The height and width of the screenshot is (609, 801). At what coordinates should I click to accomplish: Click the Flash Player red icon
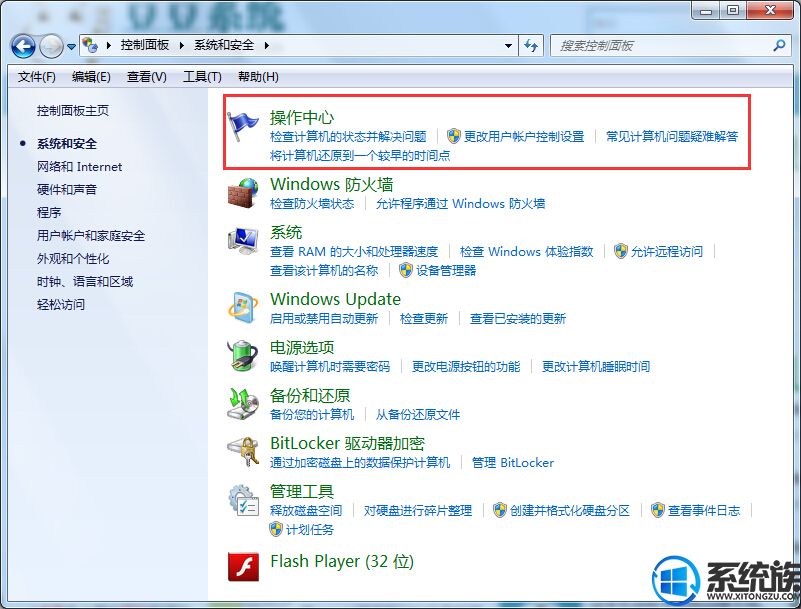point(243,567)
